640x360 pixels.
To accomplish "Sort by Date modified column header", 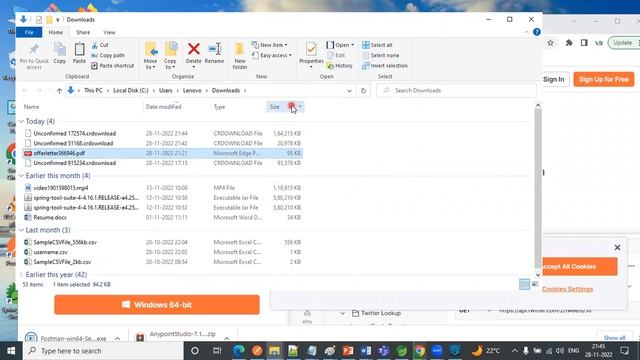I will pyautogui.click(x=163, y=107).
